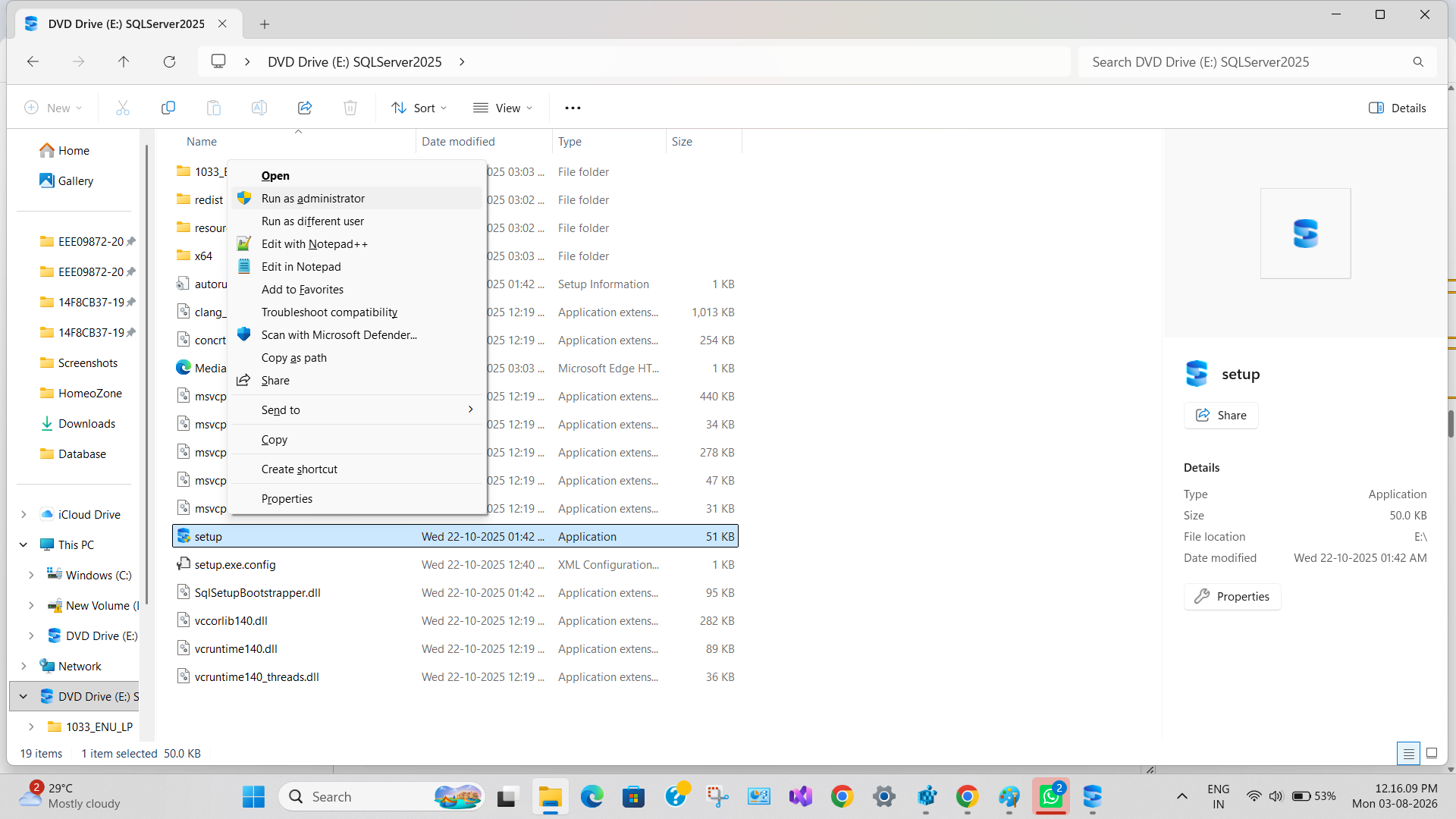Sort files by Date modified column header
The image size is (1456, 819).
coord(484,141)
